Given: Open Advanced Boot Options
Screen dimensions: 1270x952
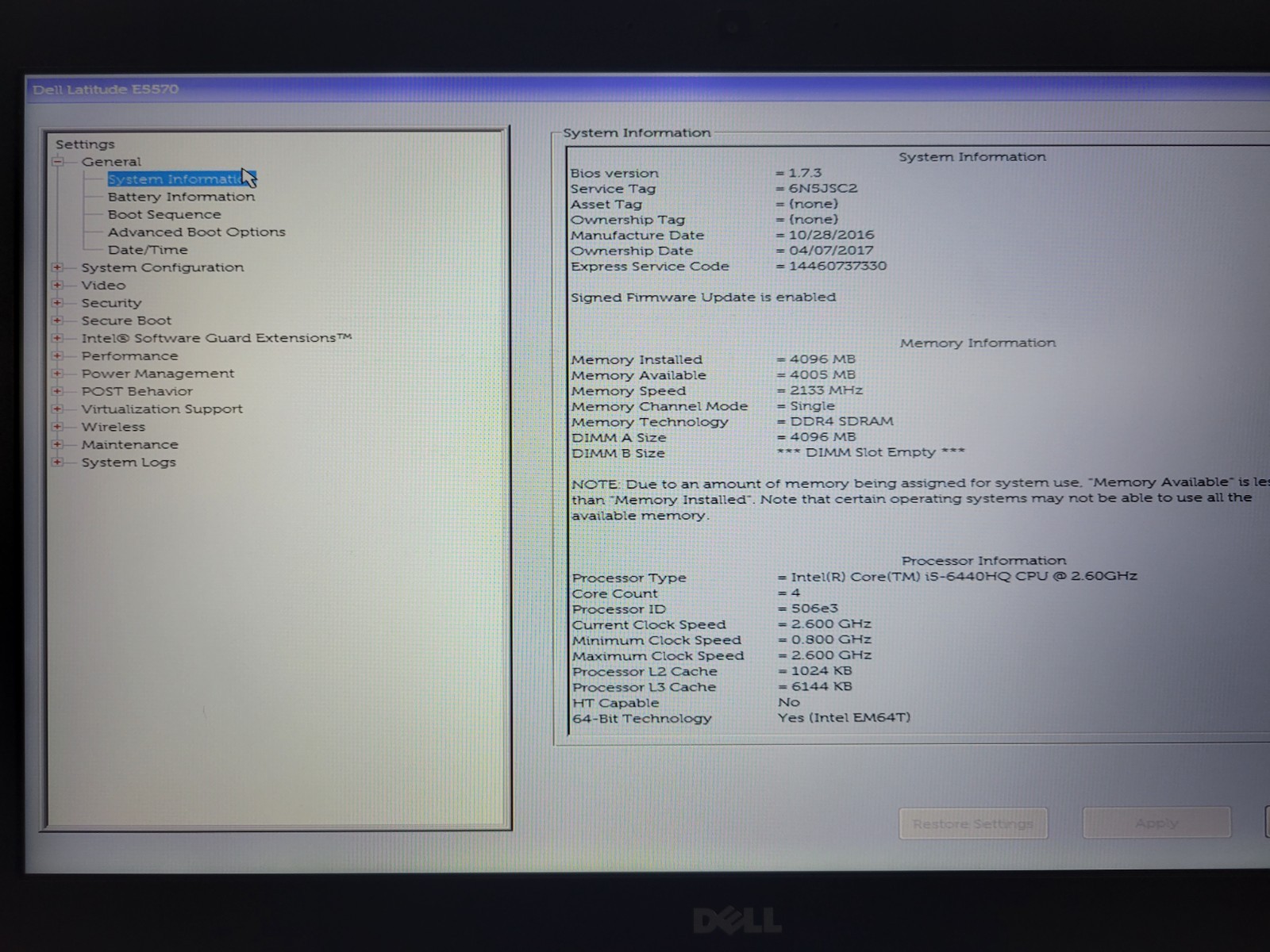Looking at the screenshot, I should (197, 232).
